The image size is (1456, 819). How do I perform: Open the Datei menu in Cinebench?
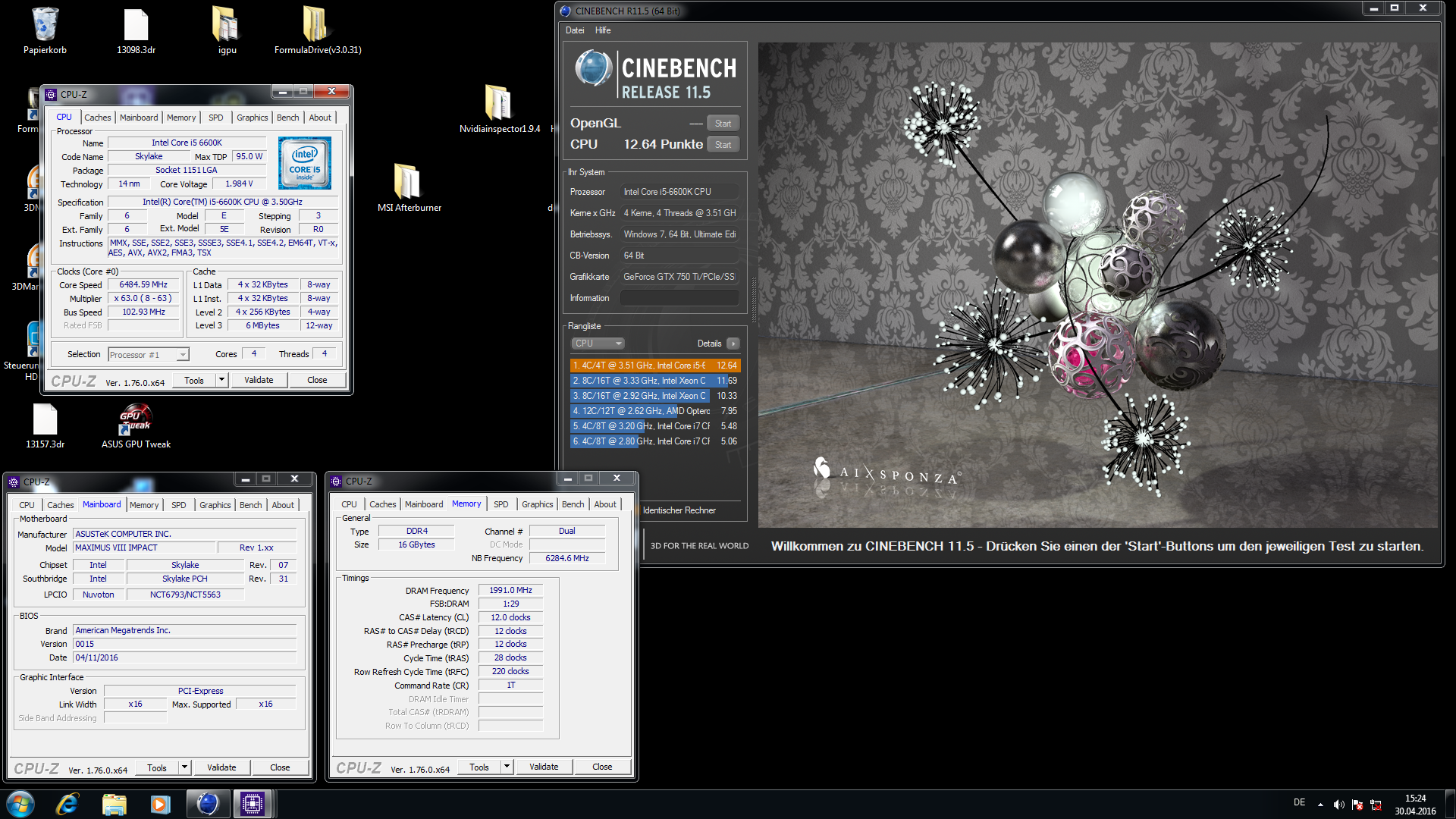coord(575,30)
